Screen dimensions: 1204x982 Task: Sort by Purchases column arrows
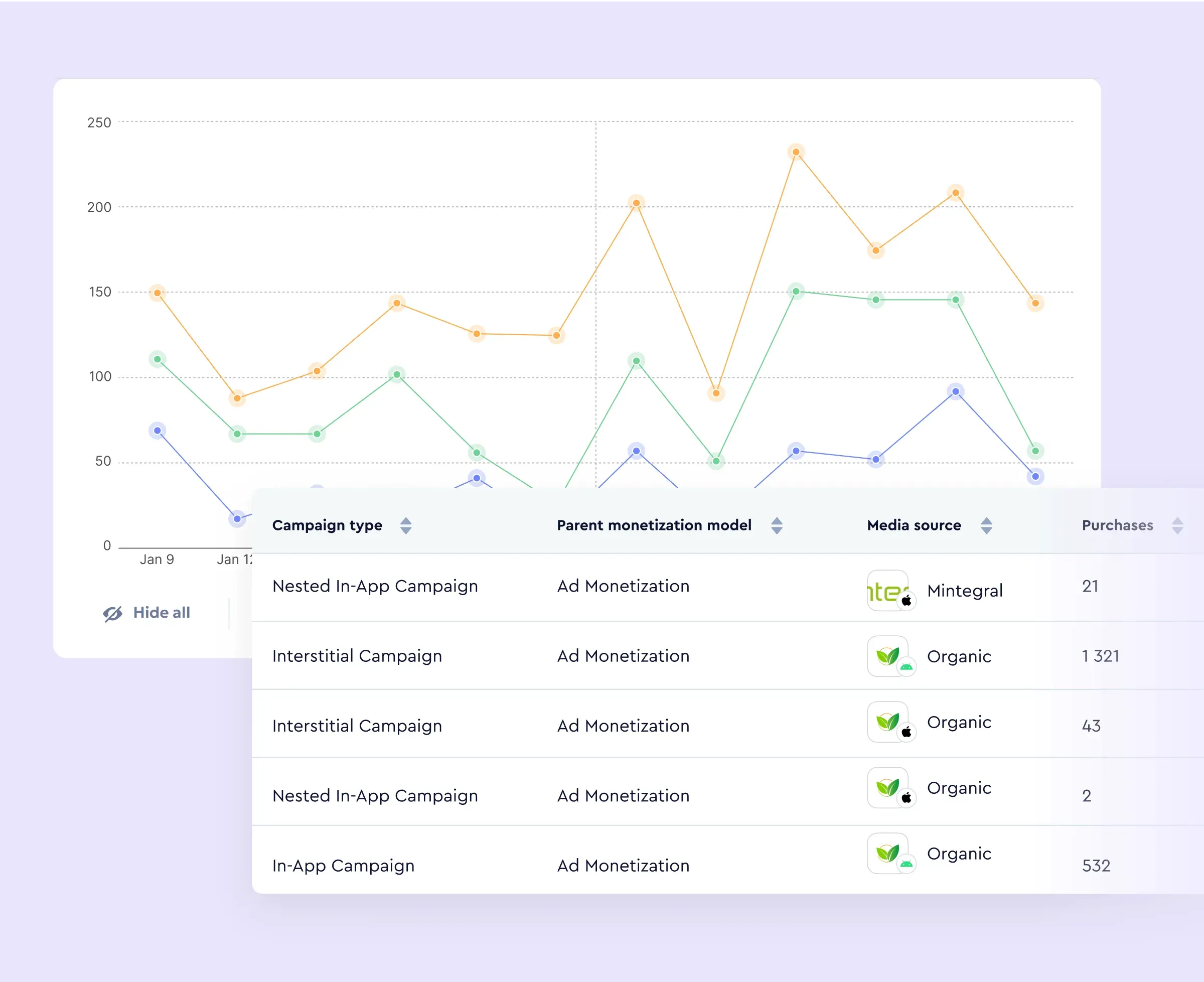click(x=1177, y=525)
